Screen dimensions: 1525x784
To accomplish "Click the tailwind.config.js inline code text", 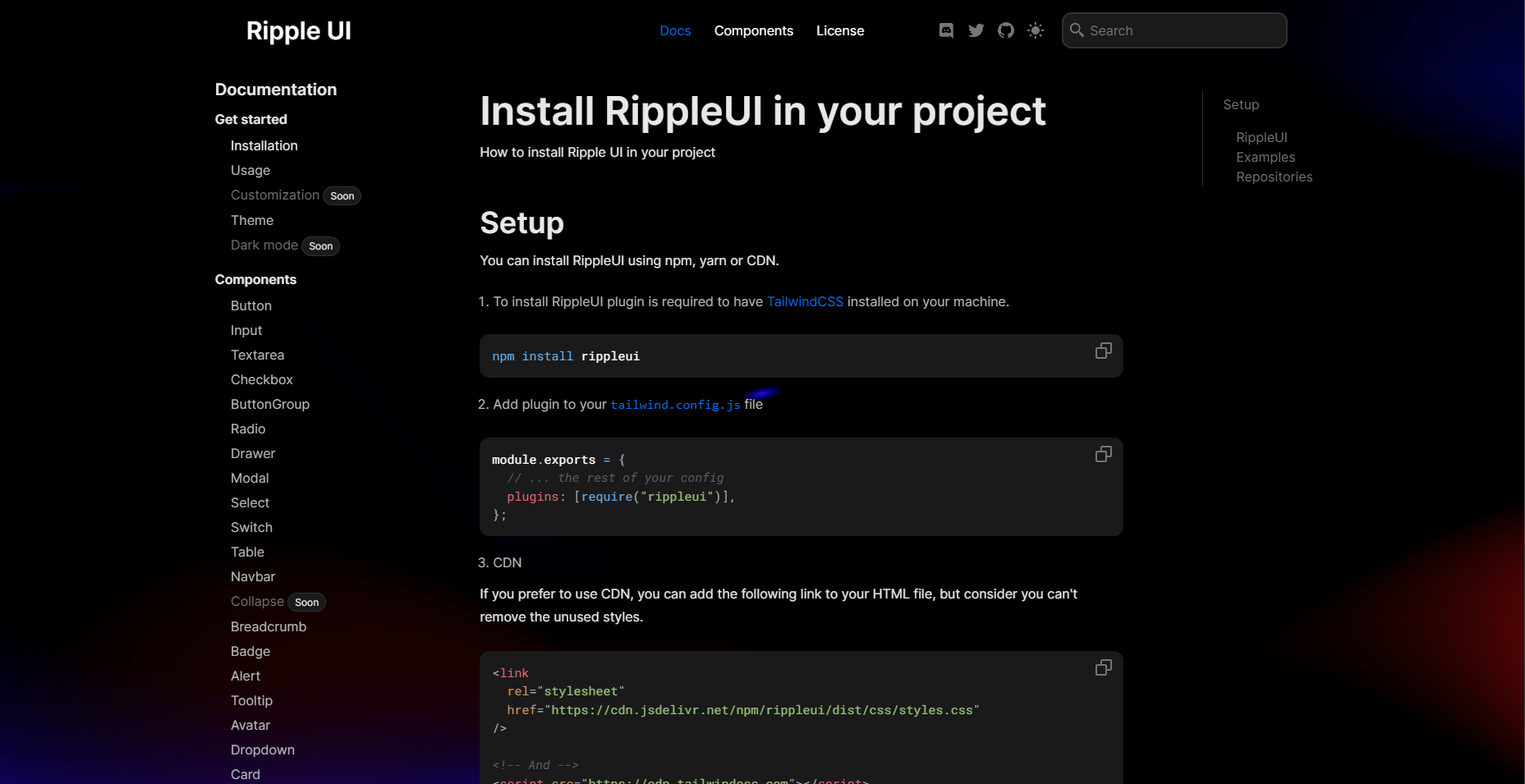I will tap(675, 405).
